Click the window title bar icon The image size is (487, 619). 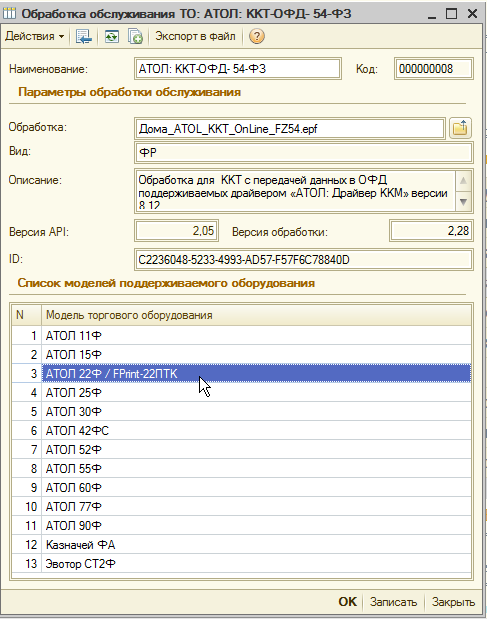tap(9, 13)
